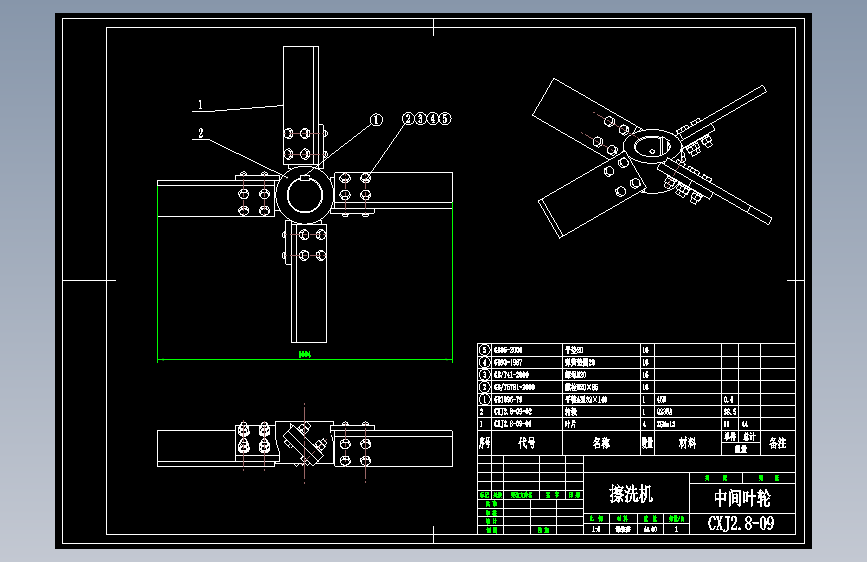Click the 代号 column header

pos(526,443)
